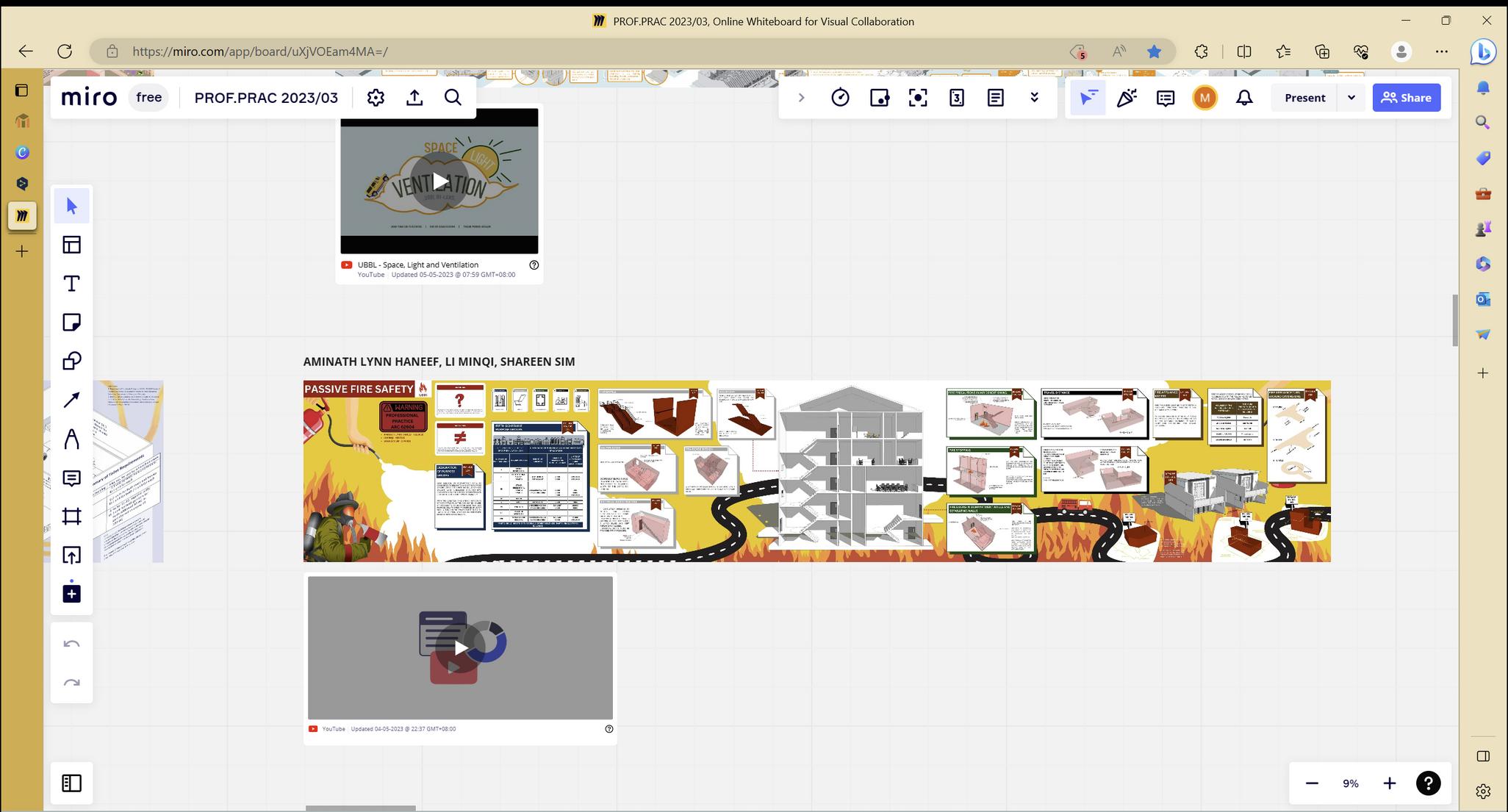
Task: Select the Text tool
Action: (71, 284)
